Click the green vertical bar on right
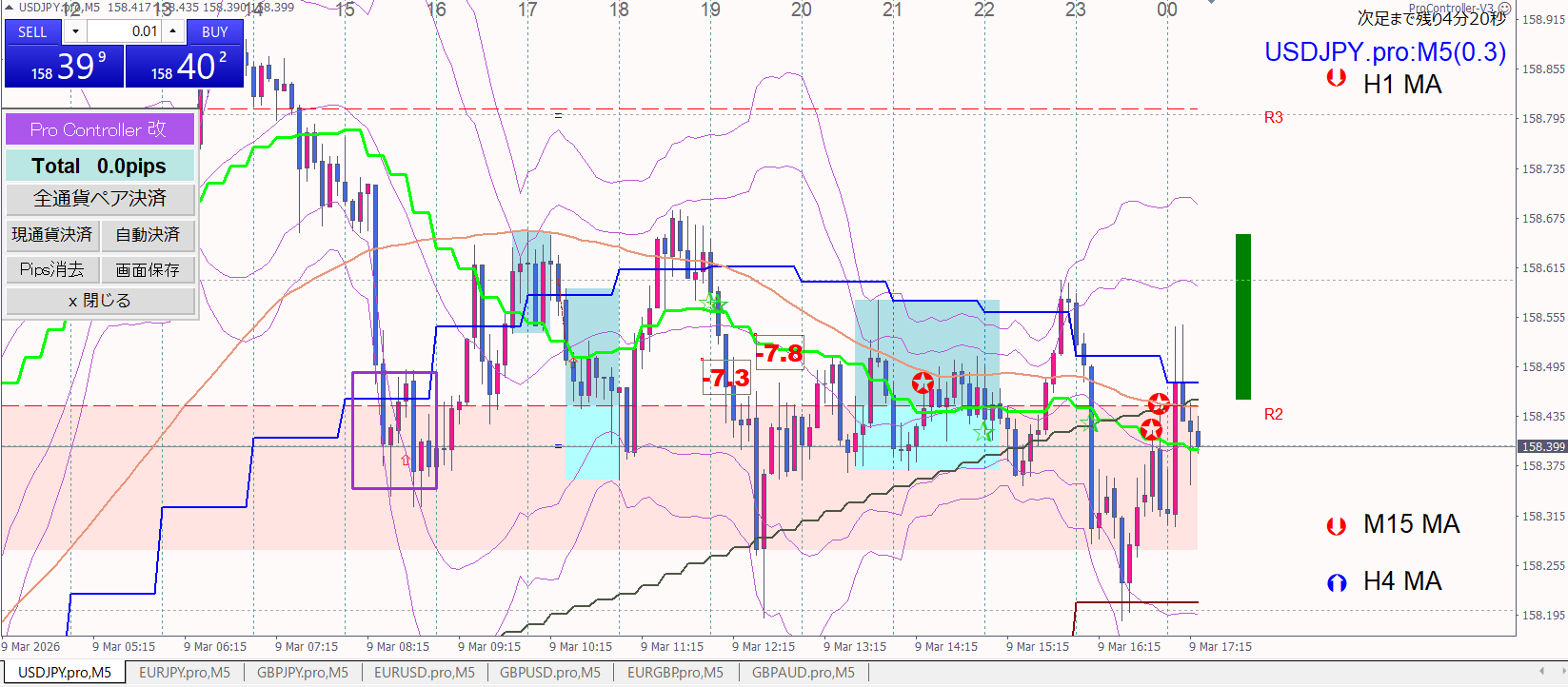 pos(1242,316)
